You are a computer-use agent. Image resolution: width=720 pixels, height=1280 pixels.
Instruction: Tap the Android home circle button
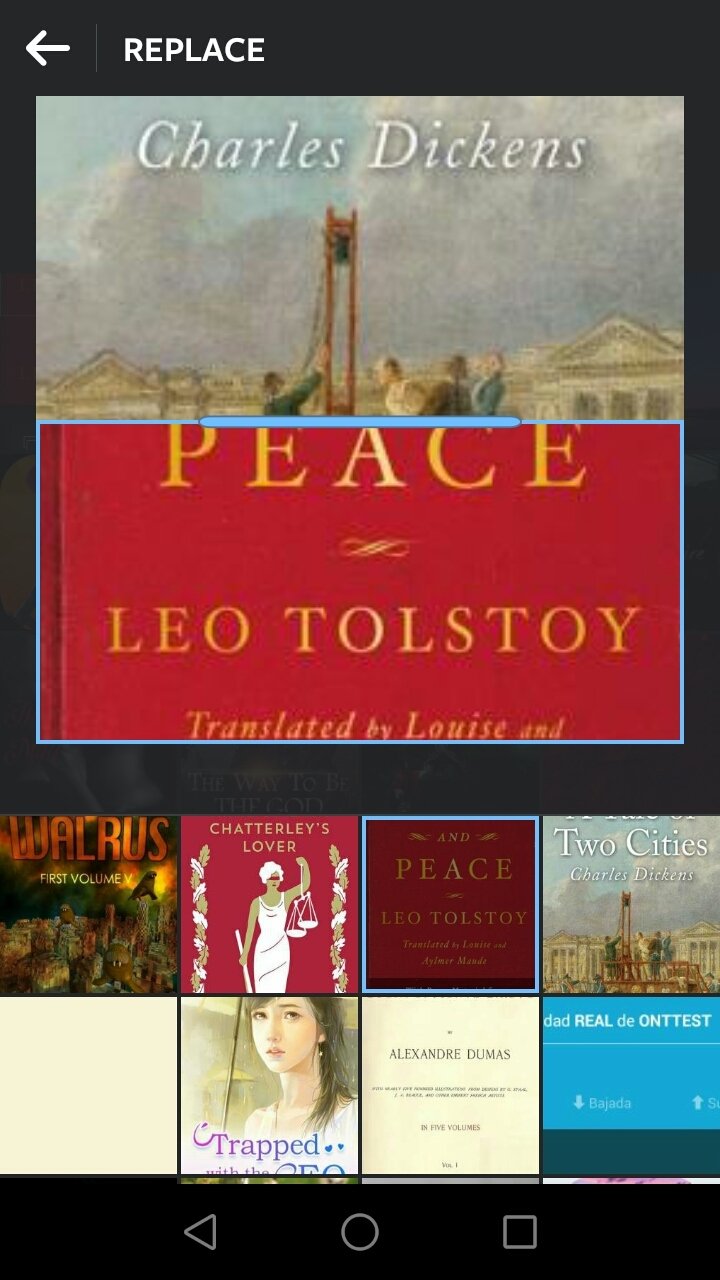pos(360,1232)
